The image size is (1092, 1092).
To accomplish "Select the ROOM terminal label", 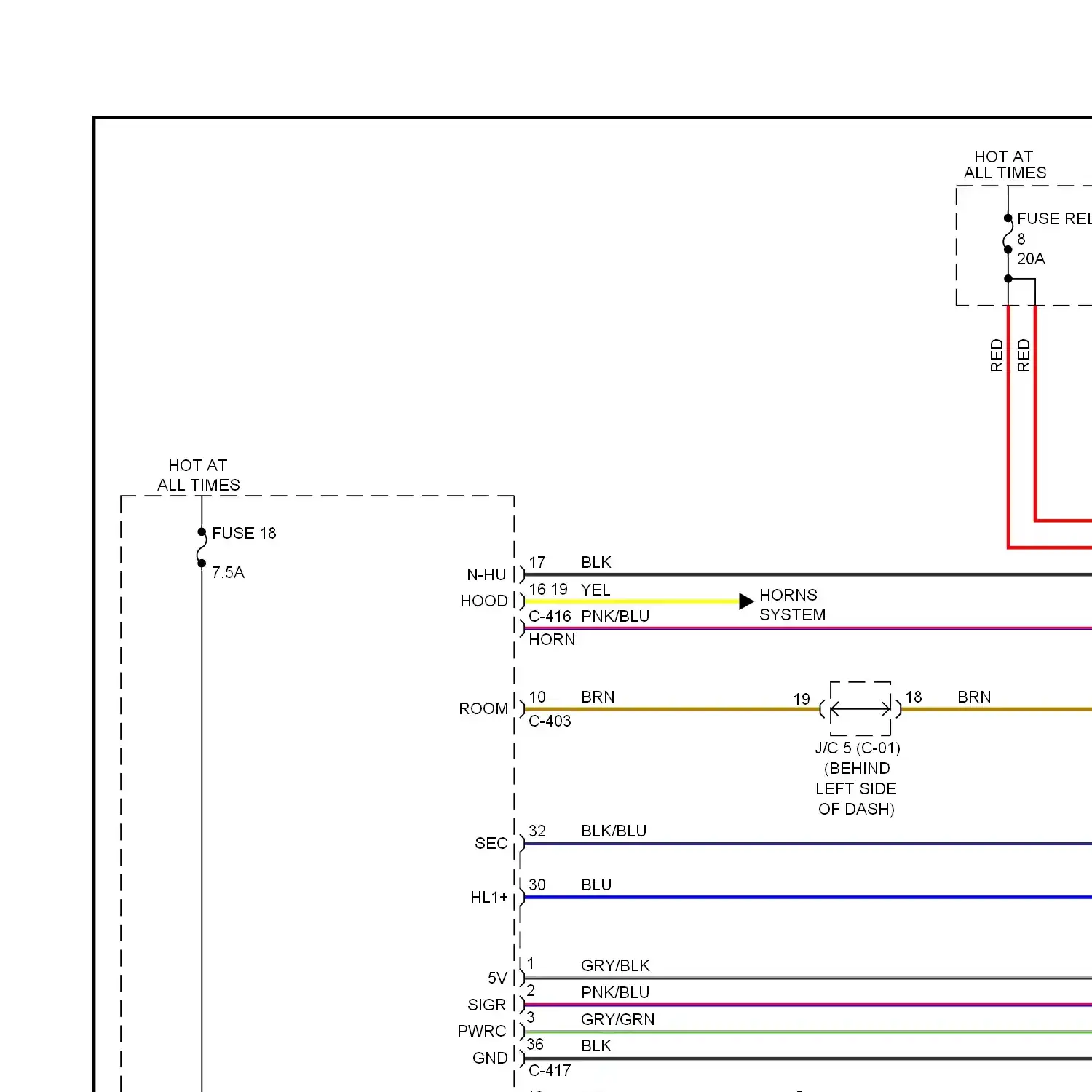I will 483,708.
